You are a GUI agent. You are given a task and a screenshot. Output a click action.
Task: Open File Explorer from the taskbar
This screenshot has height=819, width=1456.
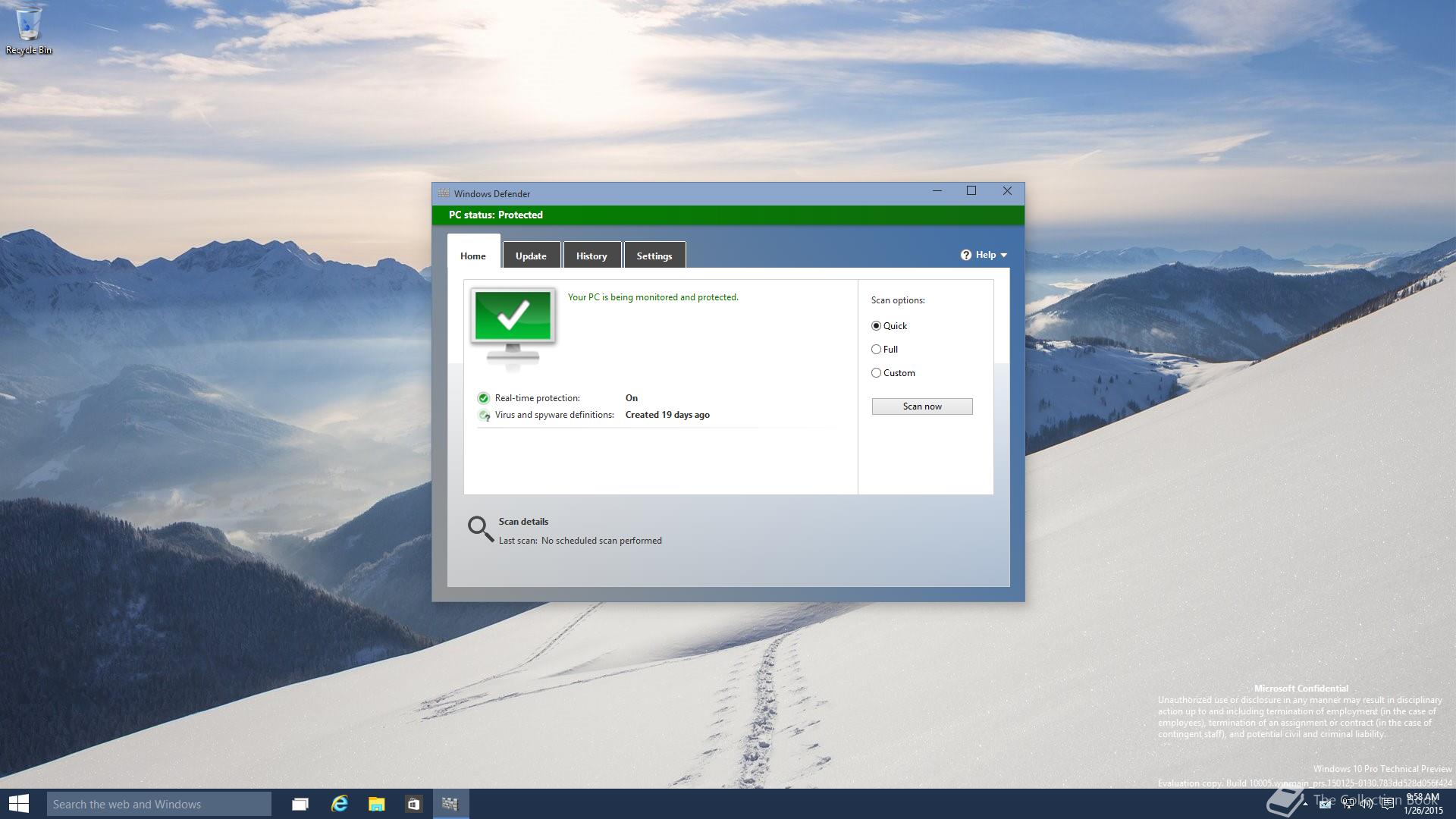coord(376,804)
